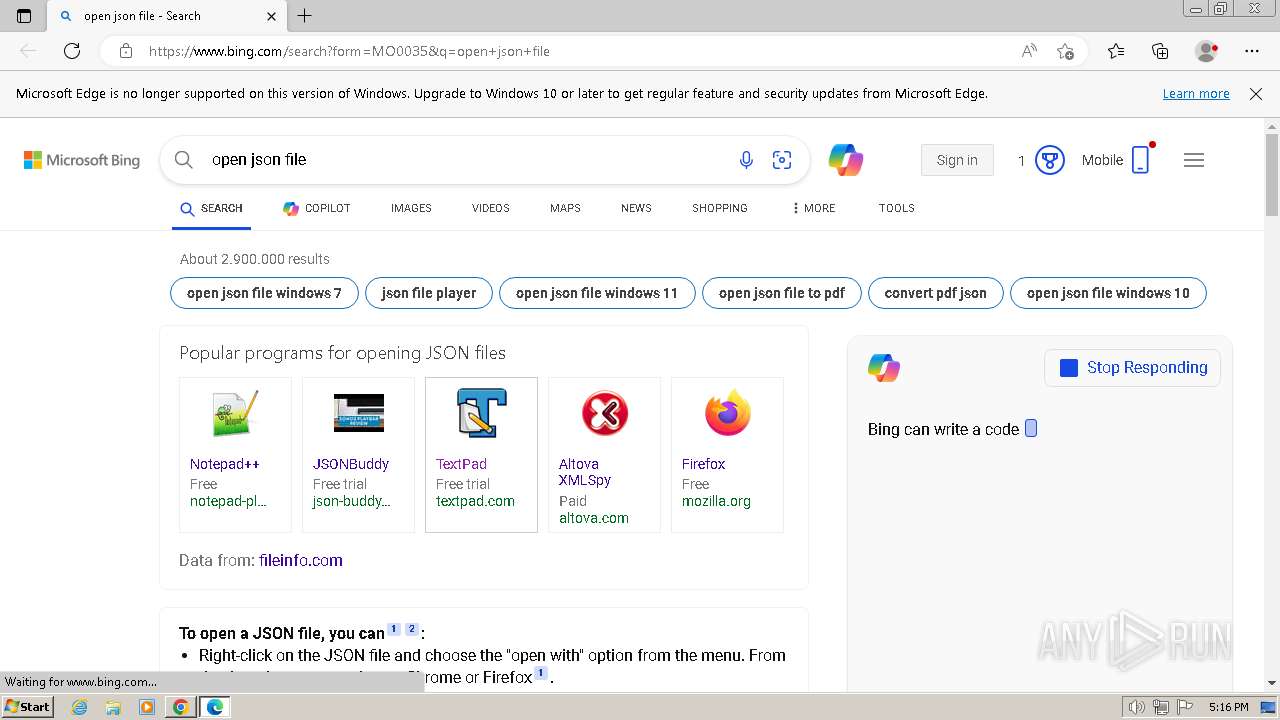
Task: Click the Read aloud icon
Action: [x=1029, y=51]
